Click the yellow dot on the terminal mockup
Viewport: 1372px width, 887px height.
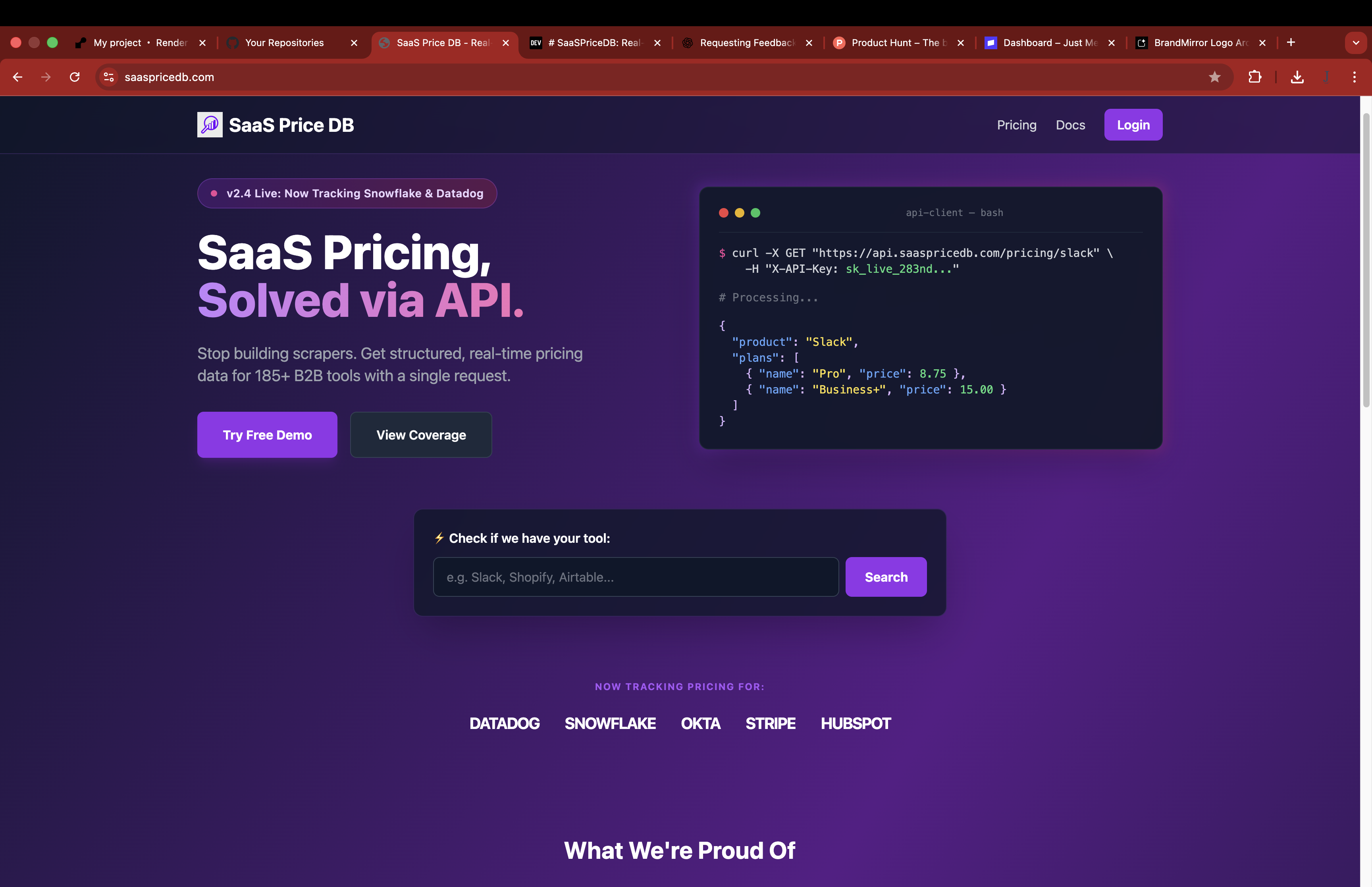(x=739, y=212)
